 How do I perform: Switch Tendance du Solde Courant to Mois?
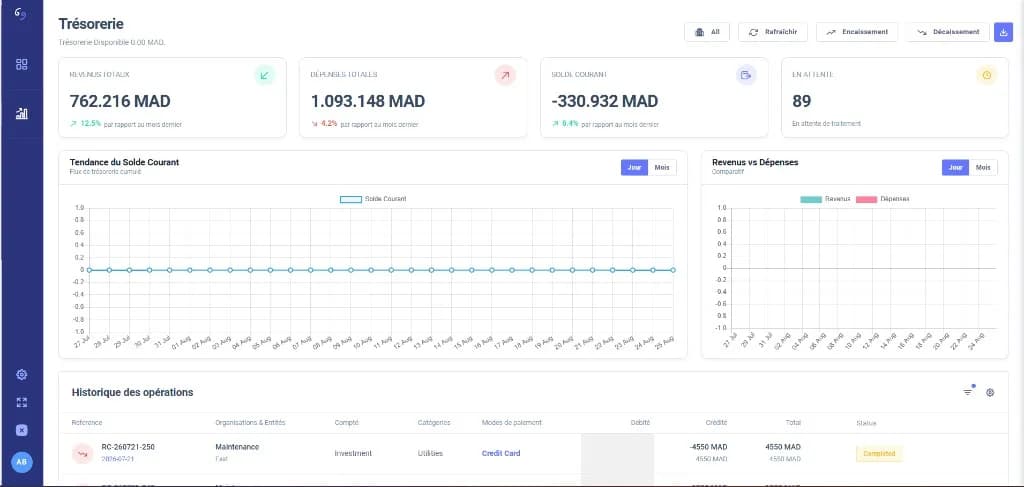[x=662, y=168]
